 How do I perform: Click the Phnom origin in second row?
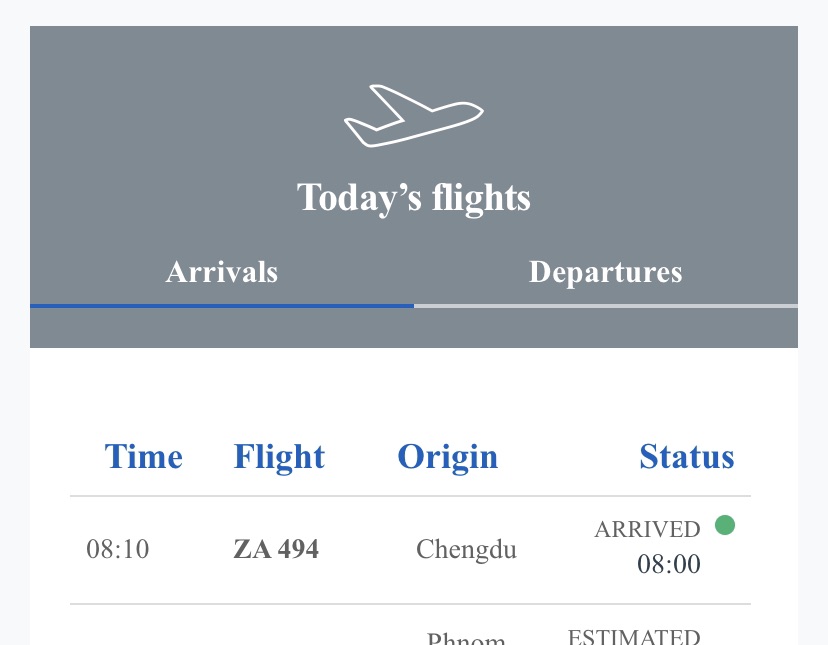pos(466,638)
